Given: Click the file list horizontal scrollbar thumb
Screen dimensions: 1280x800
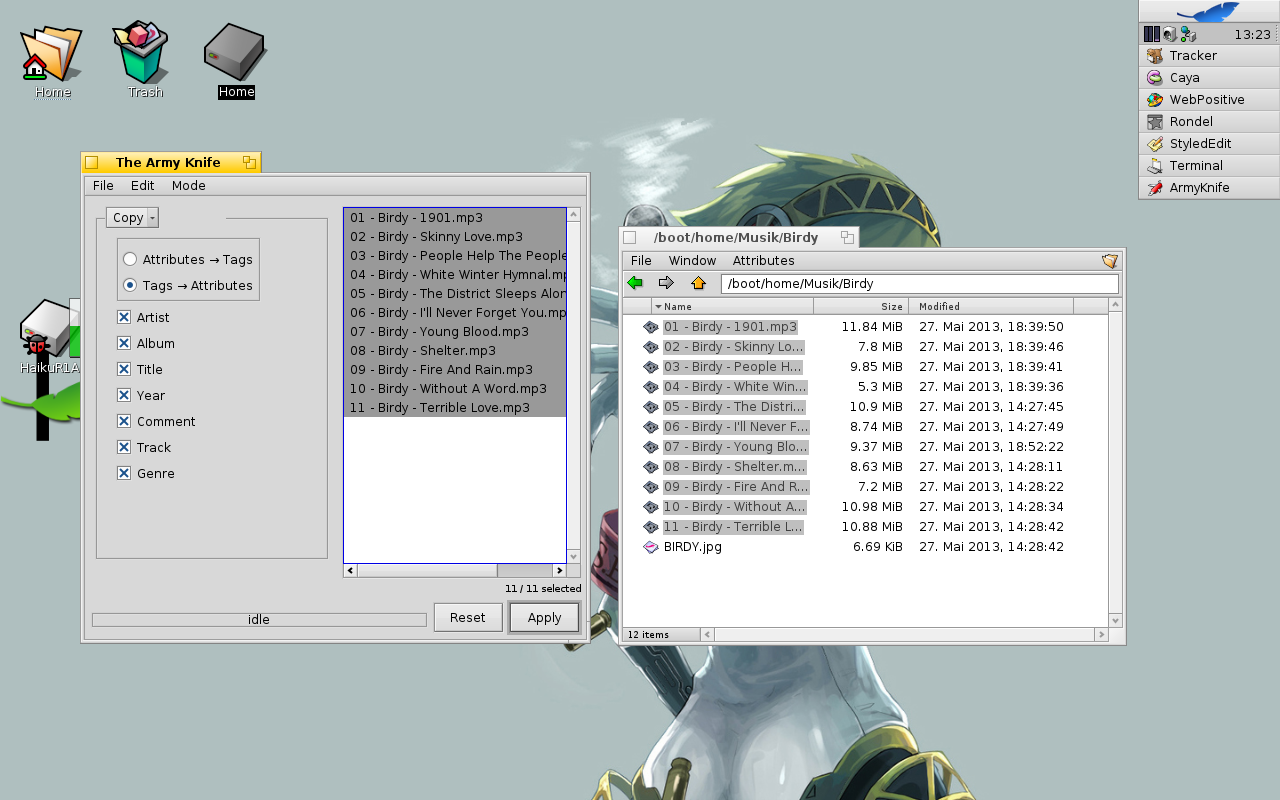Looking at the screenshot, I should tap(427, 570).
